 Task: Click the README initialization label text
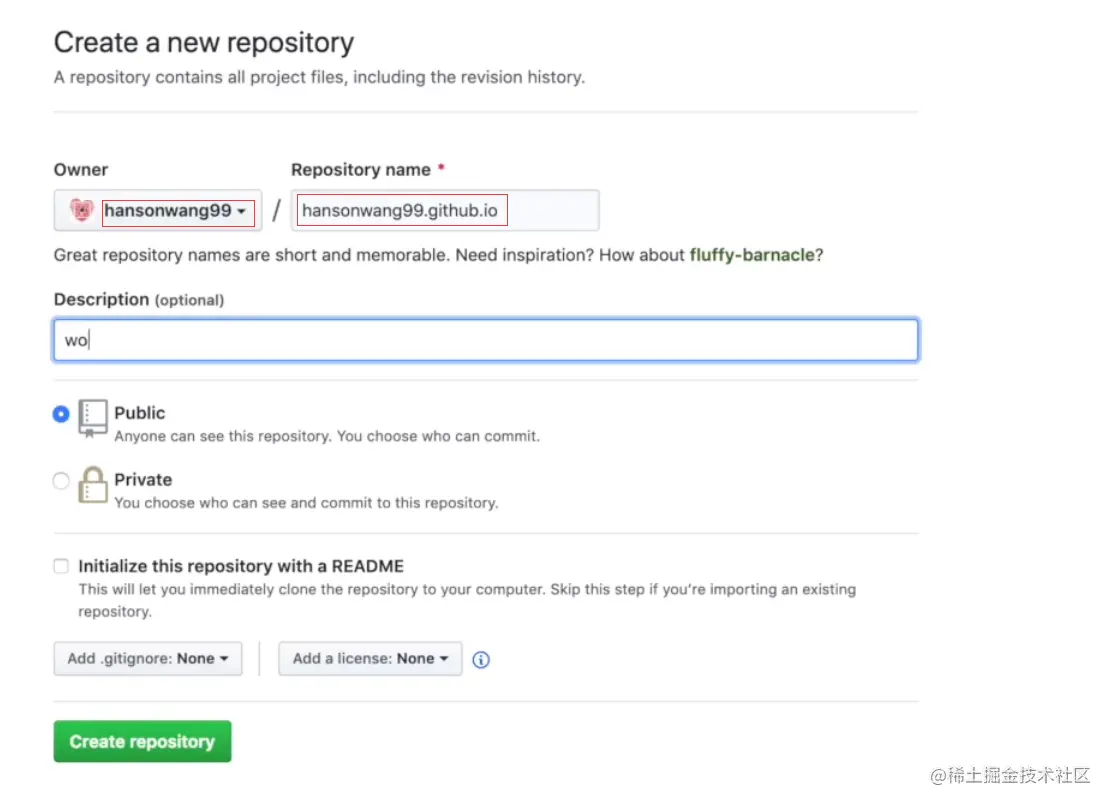click(241, 566)
